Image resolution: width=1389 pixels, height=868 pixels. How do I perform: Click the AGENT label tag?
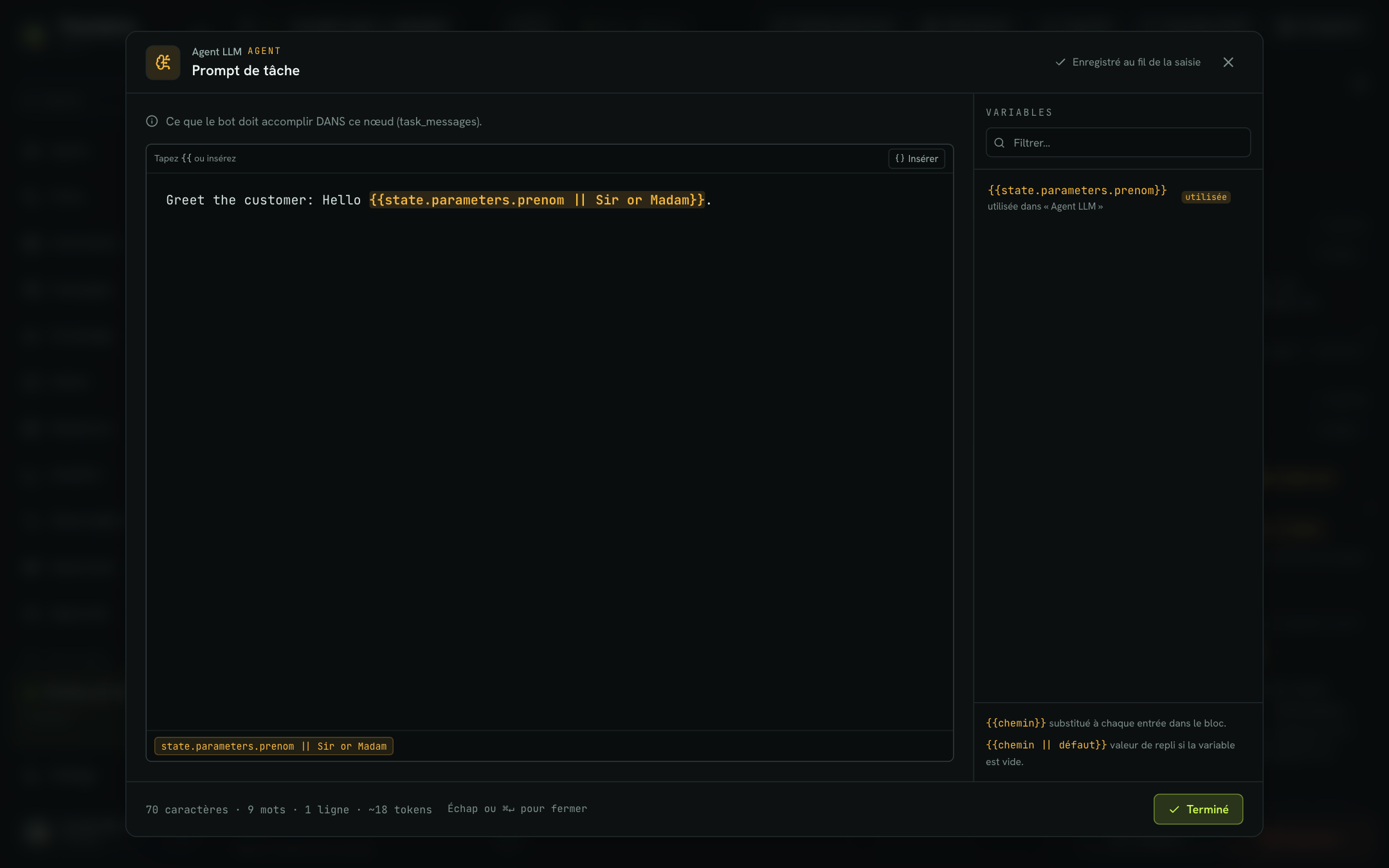[x=264, y=51]
